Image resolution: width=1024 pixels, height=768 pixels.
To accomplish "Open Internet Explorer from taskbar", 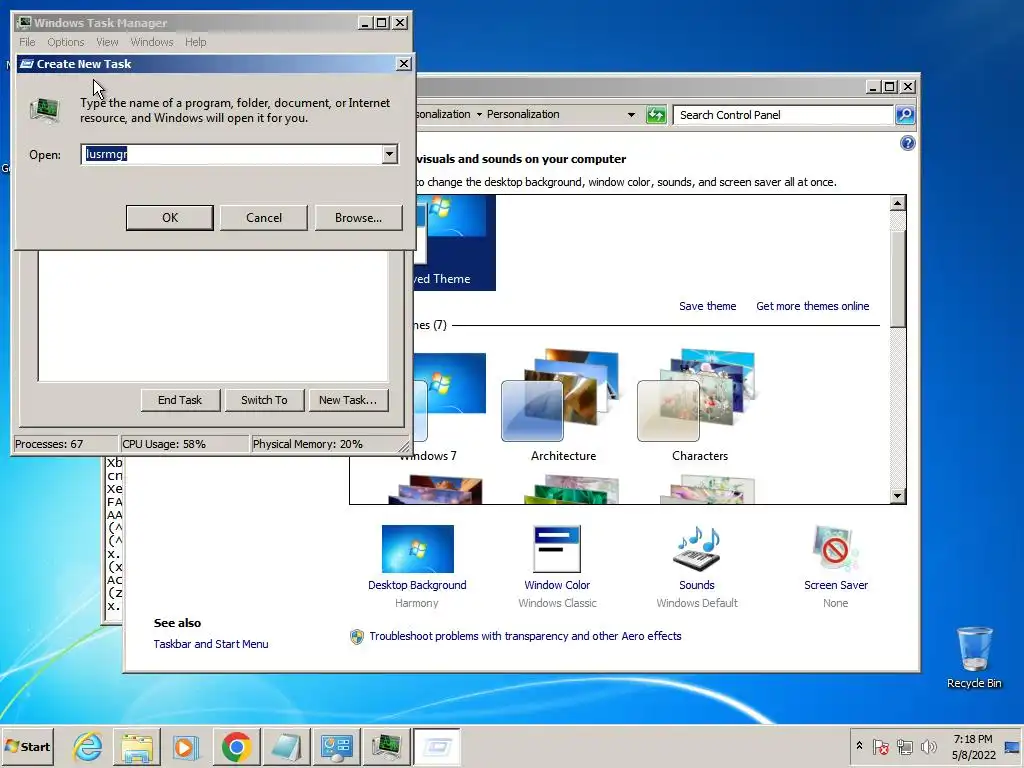I will pos(88,746).
